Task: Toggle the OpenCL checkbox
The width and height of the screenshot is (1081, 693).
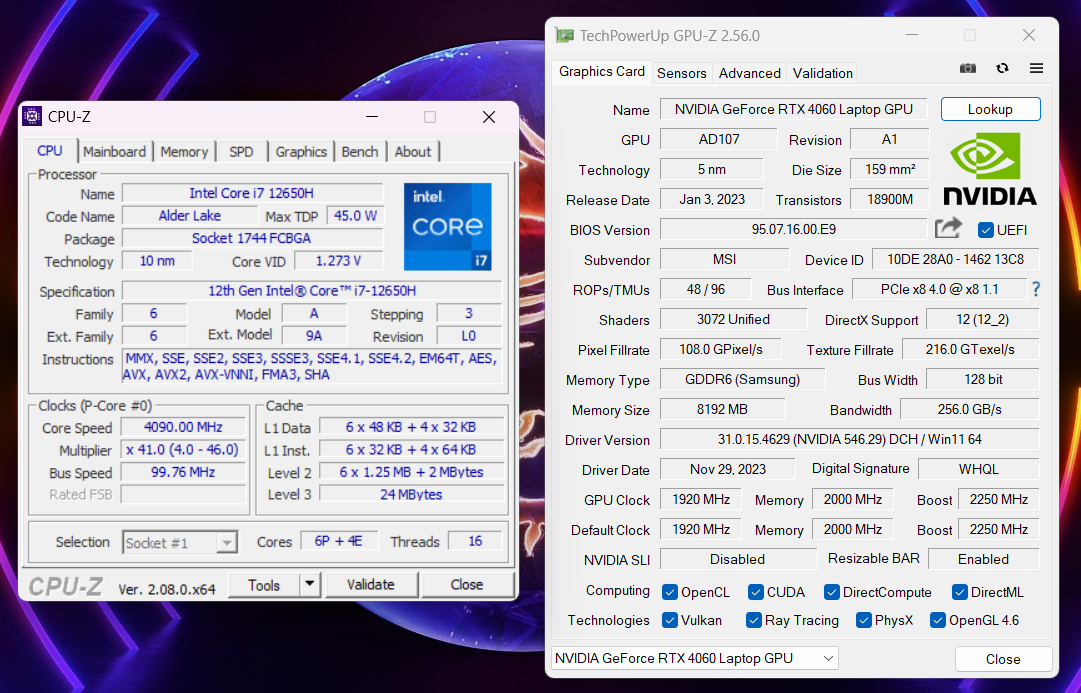Action: click(669, 592)
